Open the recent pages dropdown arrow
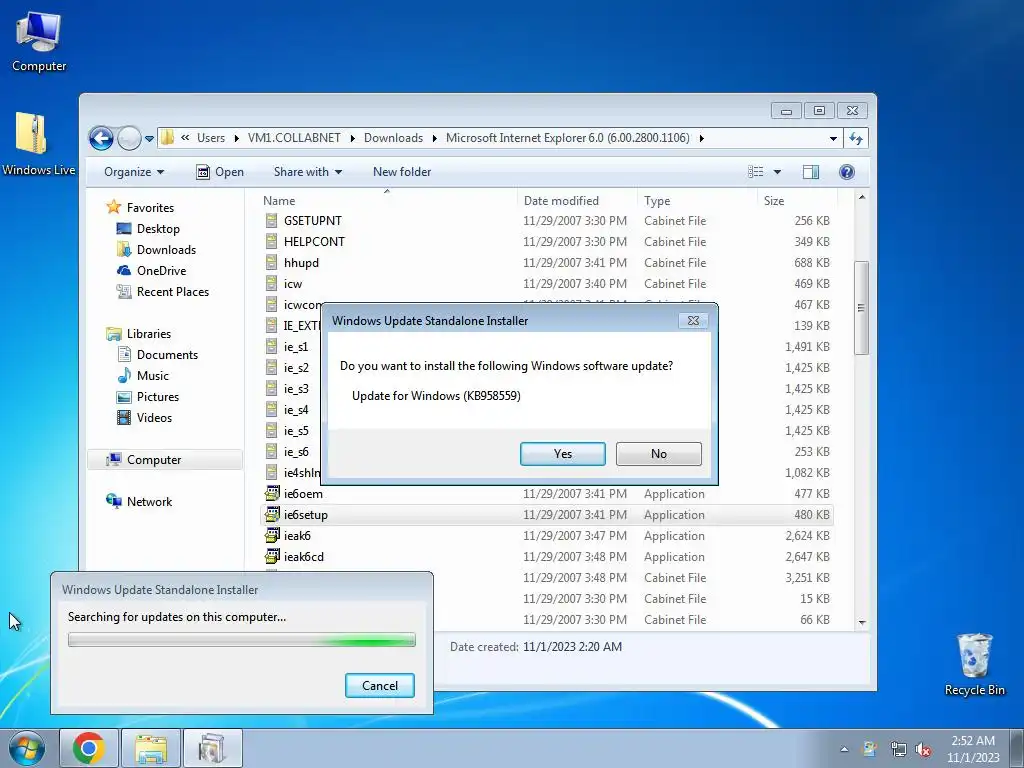 tap(150, 138)
